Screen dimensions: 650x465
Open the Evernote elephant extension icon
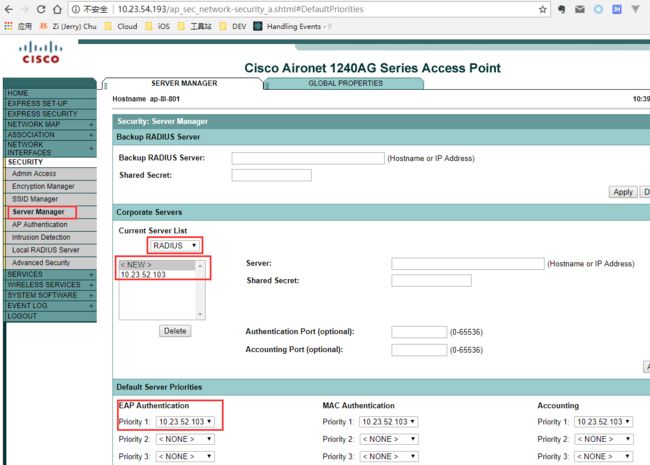coord(562,9)
